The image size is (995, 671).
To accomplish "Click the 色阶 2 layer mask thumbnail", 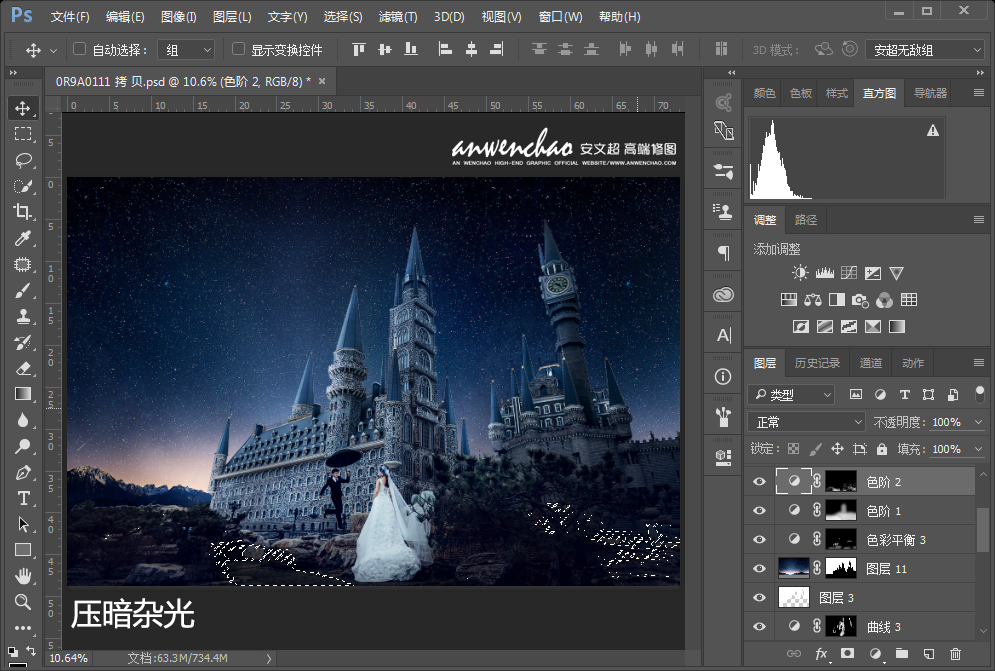I will 841,481.
